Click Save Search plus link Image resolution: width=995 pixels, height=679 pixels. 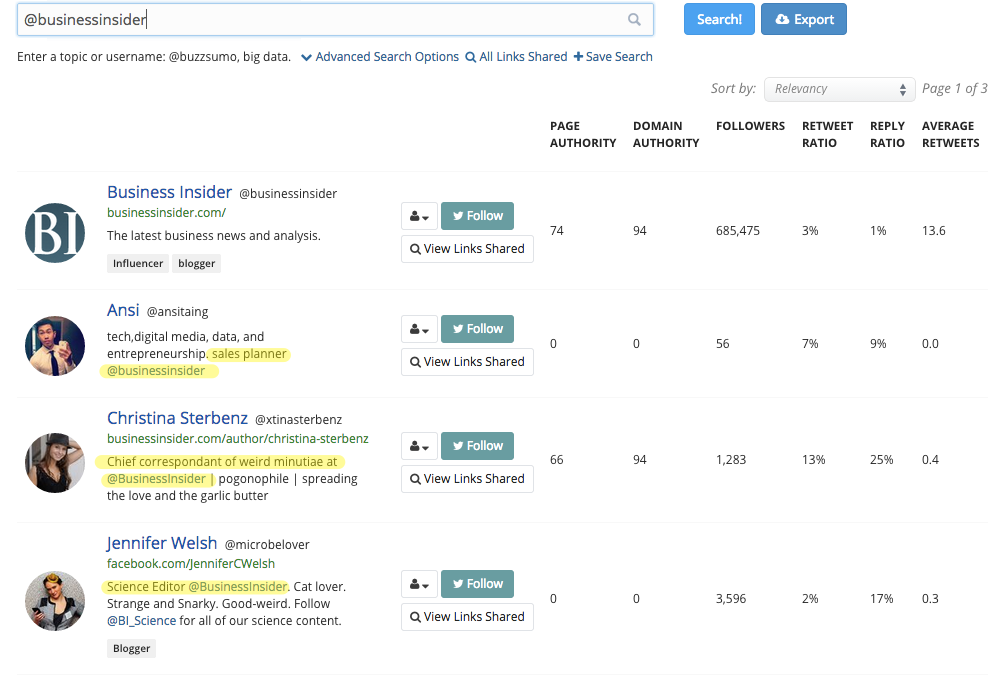coord(613,57)
